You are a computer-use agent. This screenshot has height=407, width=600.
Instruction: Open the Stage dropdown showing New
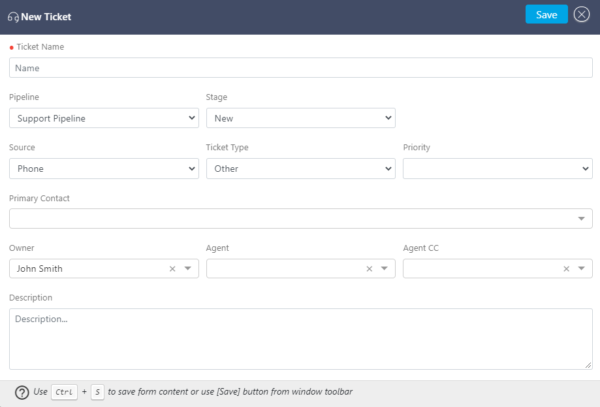tap(301, 118)
